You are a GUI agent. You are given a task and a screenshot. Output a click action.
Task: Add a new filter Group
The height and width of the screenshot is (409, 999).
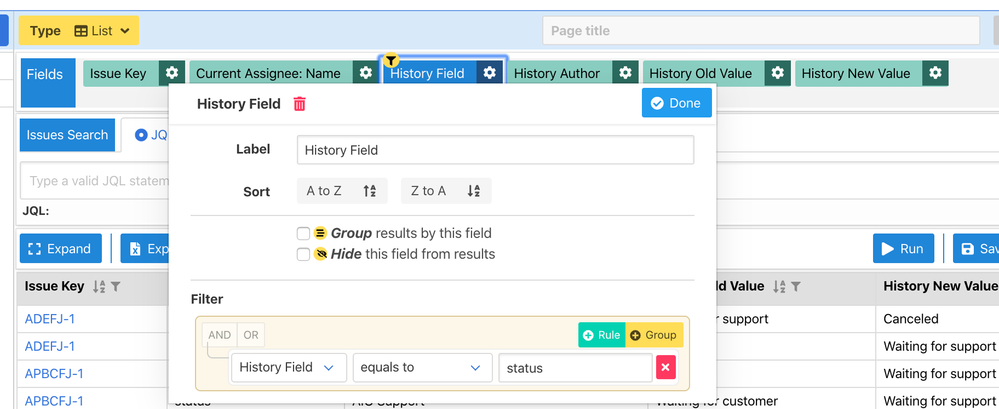(654, 335)
